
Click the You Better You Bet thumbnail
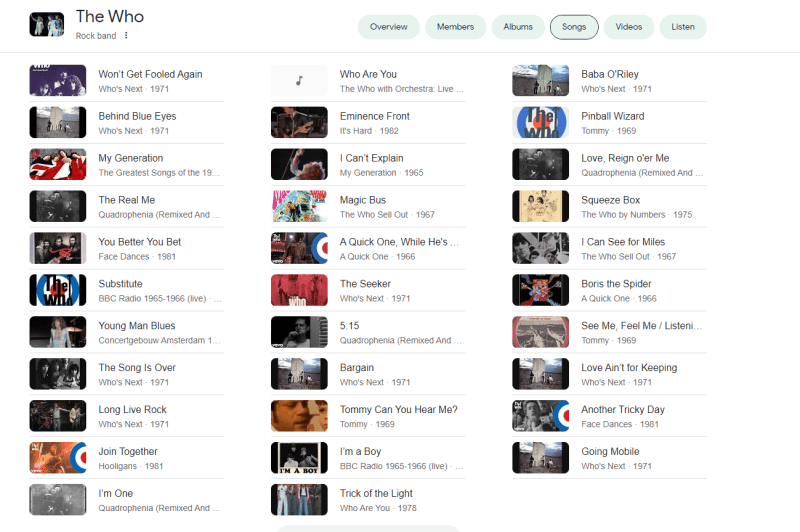[x=58, y=248]
